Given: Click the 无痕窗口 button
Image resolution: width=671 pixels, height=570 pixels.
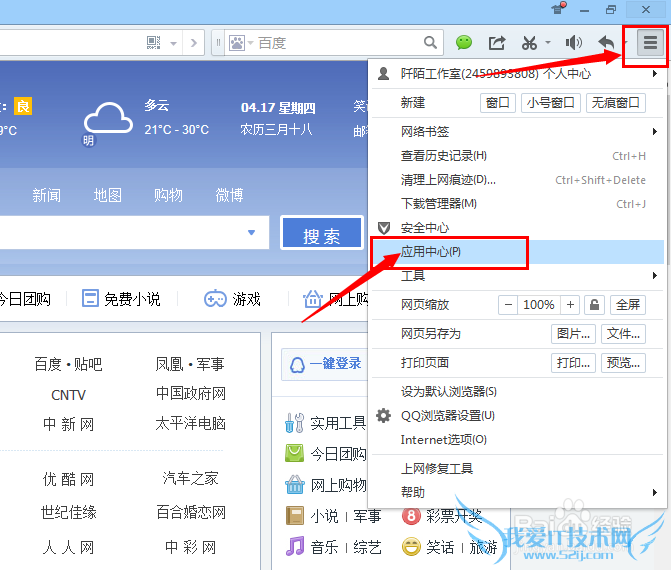Looking at the screenshot, I should pos(616,103).
